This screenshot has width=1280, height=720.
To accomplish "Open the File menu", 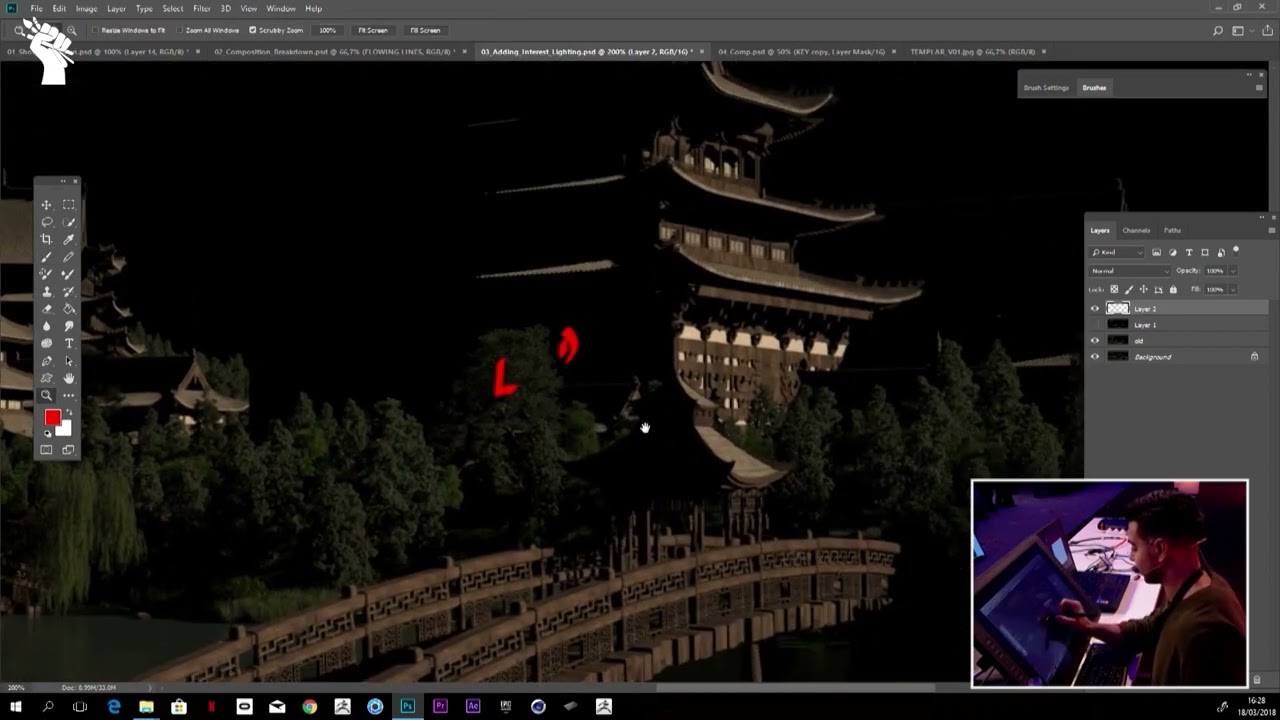I will click(x=36, y=8).
